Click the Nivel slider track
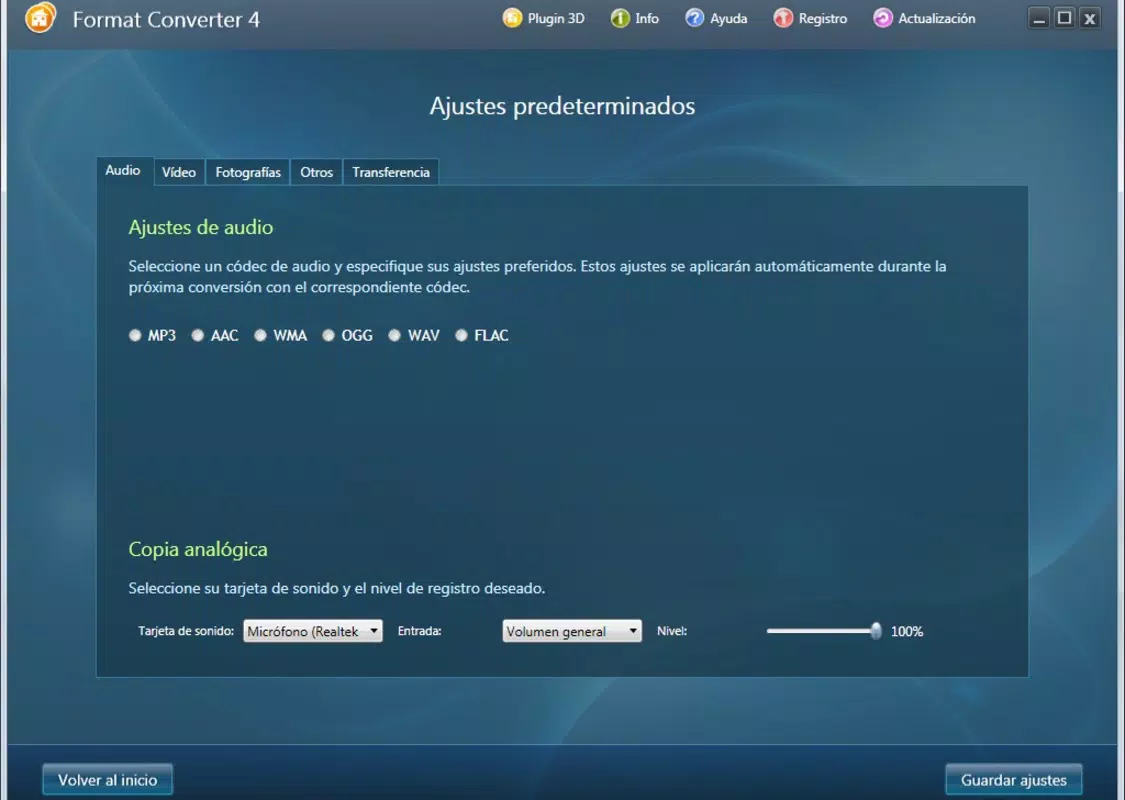Image resolution: width=1125 pixels, height=800 pixels. pyautogui.click(x=822, y=631)
